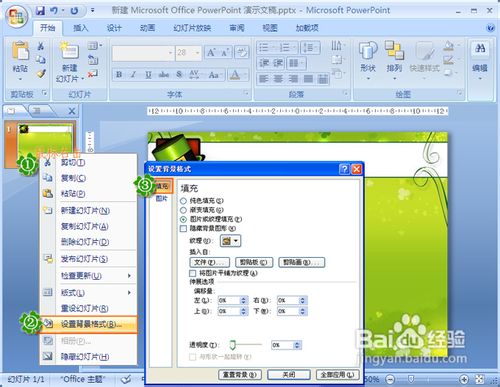Open the Font group dialog launcher
Image resolution: width=500 pixels, height=387 pixels.
tap(246, 93)
